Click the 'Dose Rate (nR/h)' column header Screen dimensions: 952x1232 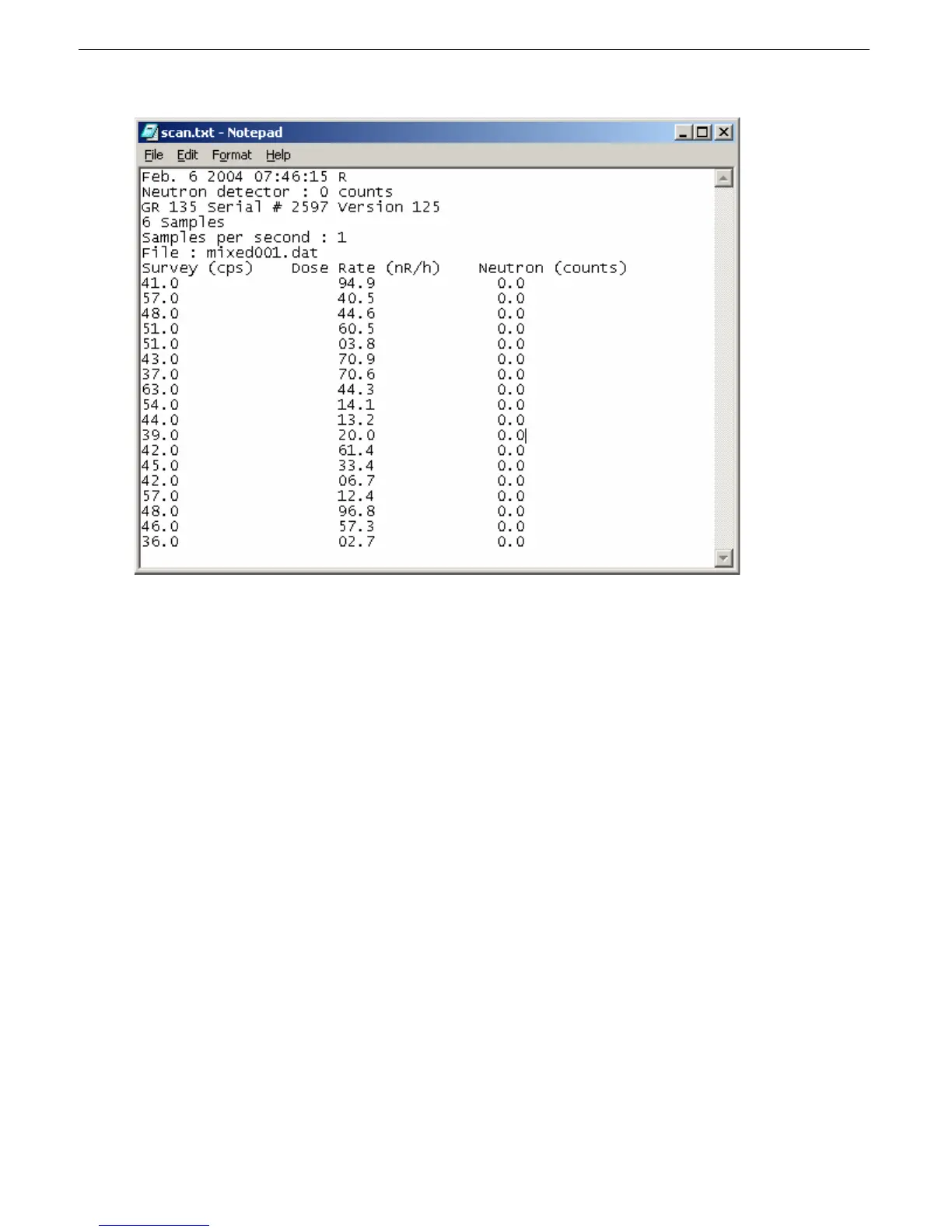click(x=366, y=268)
